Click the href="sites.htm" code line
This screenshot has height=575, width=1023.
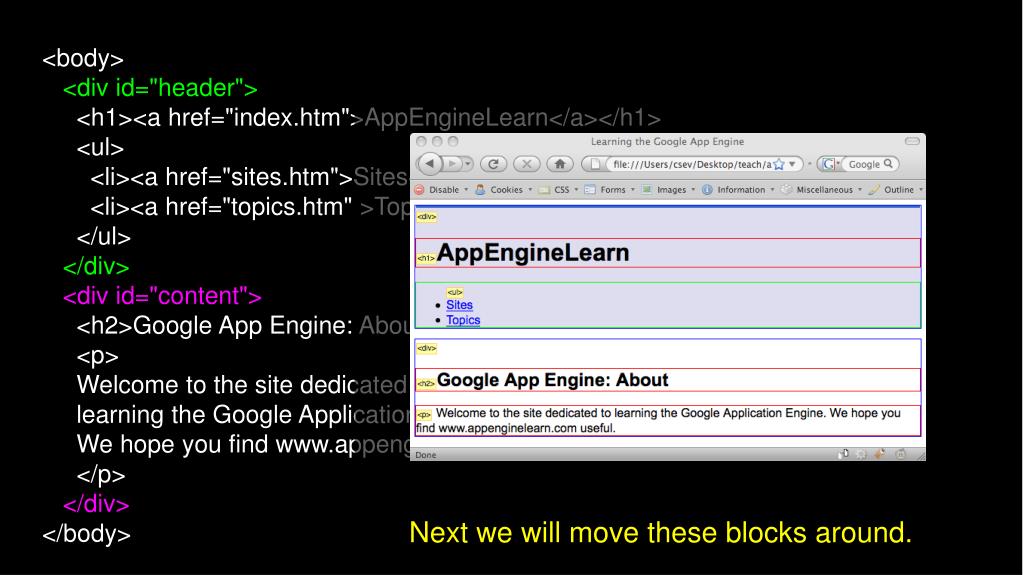(x=250, y=177)
